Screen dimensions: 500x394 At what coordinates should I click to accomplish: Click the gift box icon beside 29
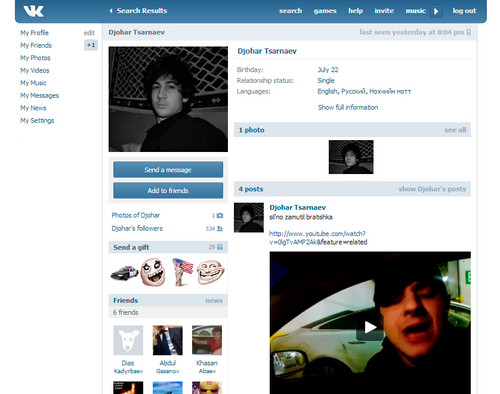tap(220, 247)
